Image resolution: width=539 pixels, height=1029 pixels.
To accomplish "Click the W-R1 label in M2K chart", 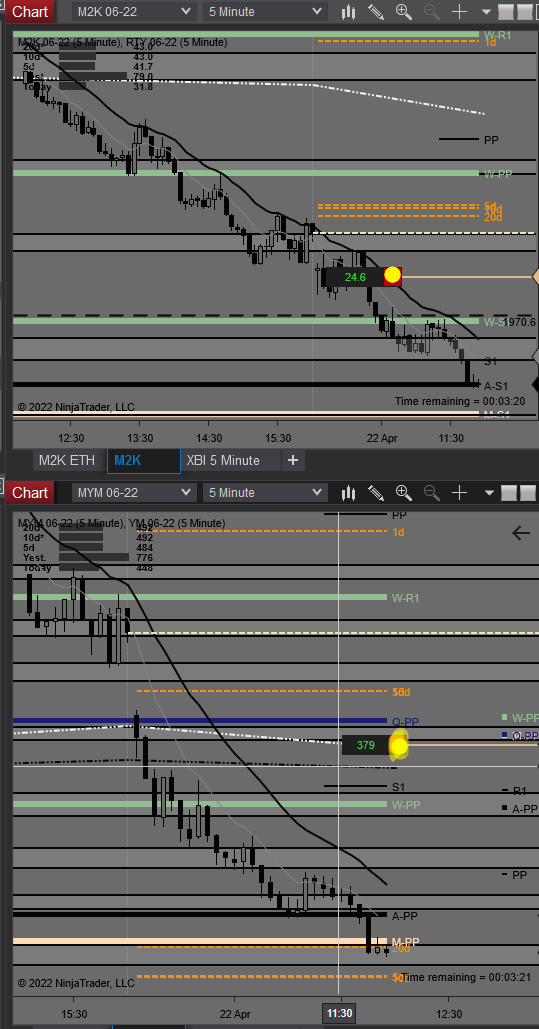I will pos(498,35).
